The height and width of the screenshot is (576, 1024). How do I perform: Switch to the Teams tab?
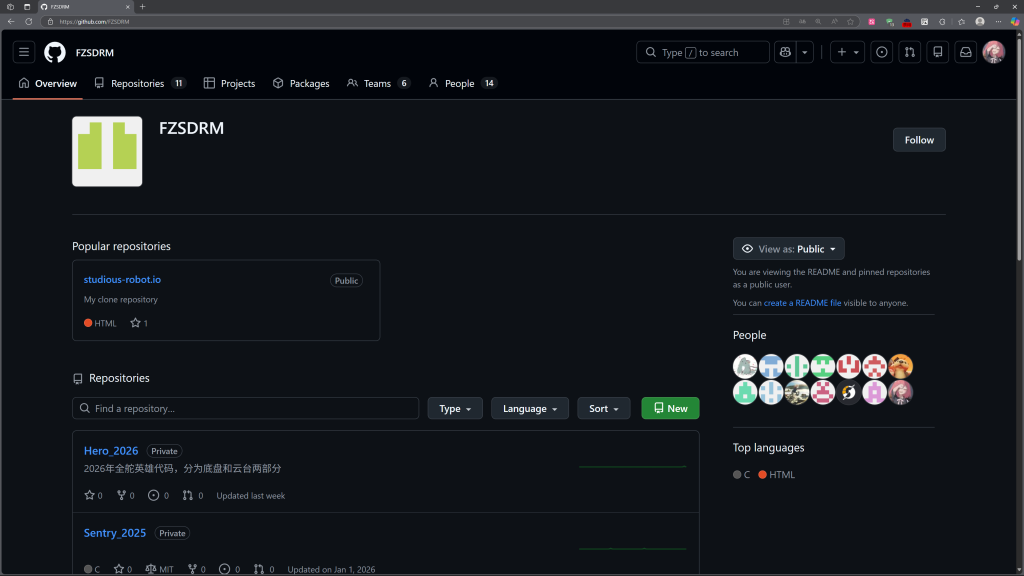point(378,84)
